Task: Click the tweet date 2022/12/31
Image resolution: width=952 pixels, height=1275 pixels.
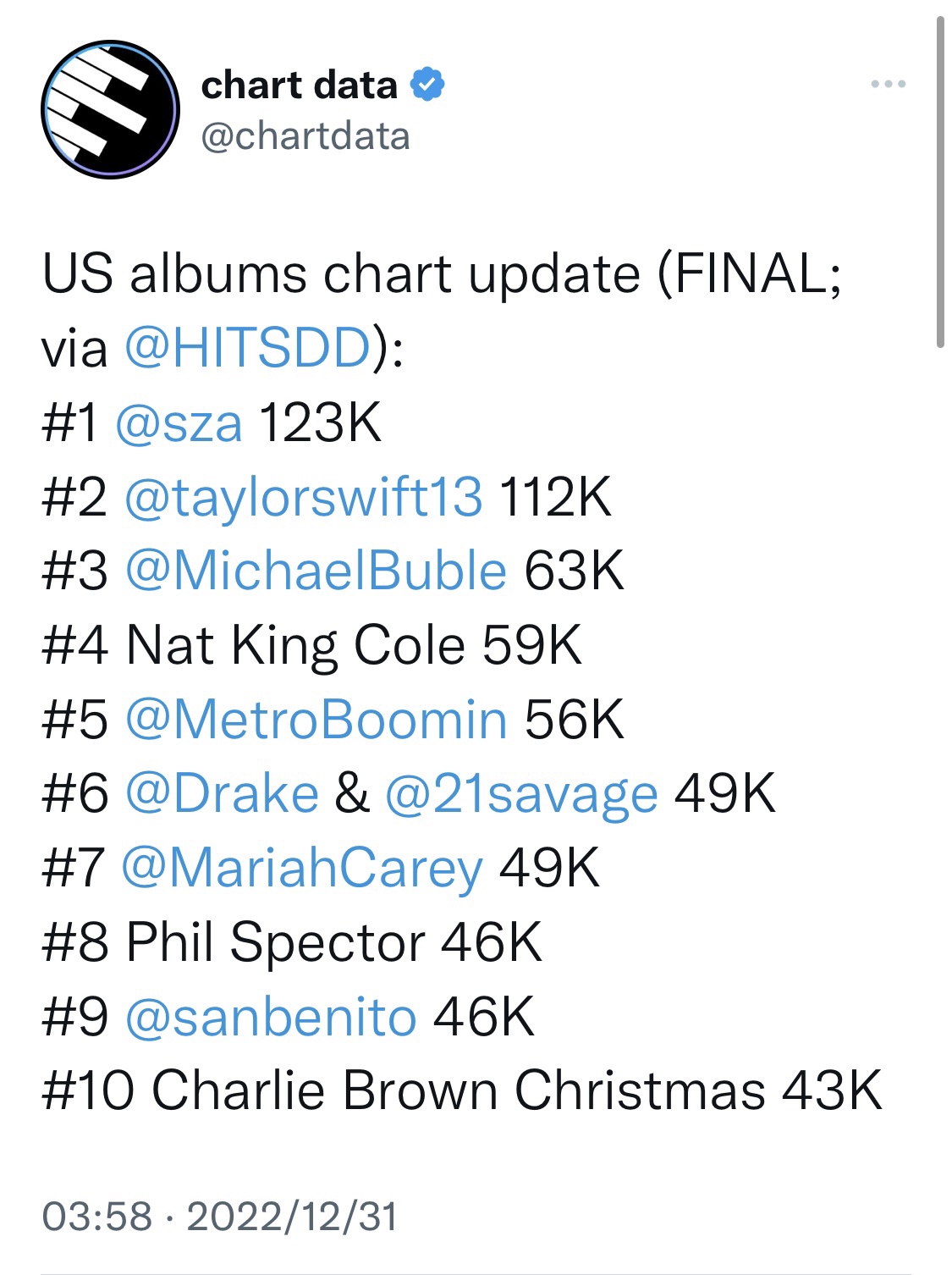Action: click(292, 1217)
